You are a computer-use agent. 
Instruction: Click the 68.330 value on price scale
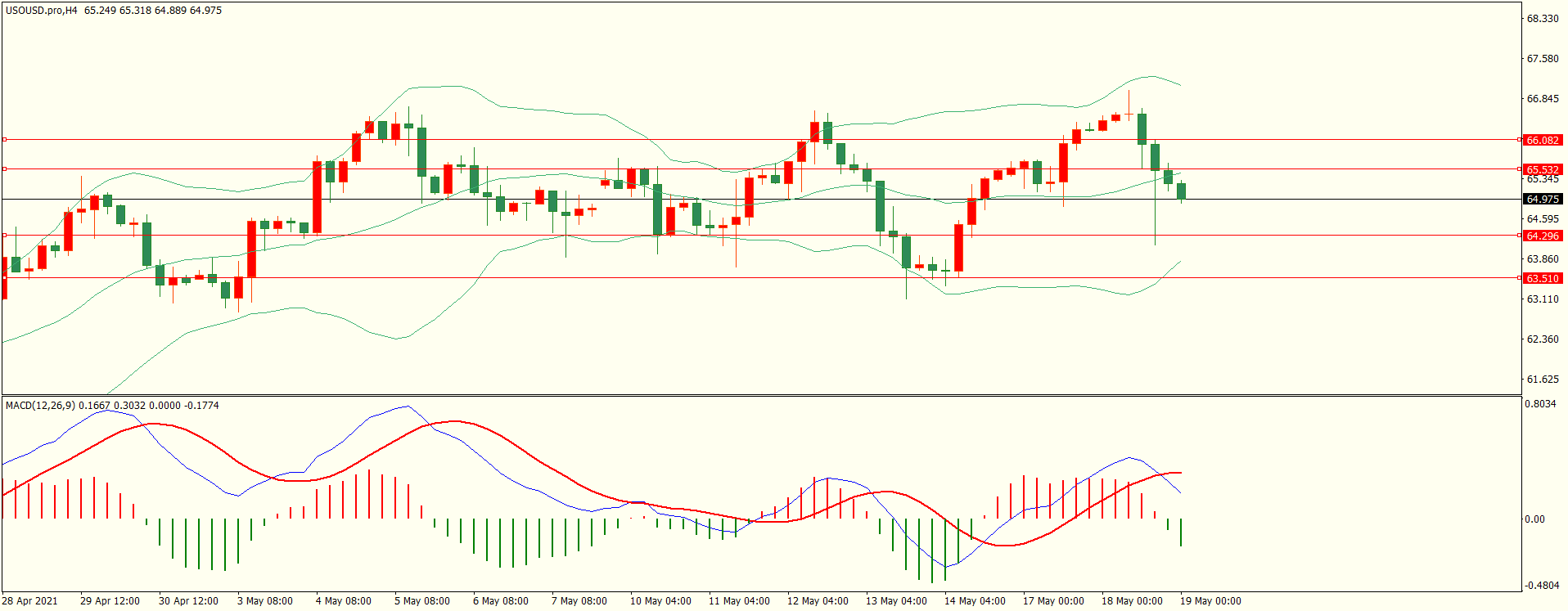[x=1543, y=18]
